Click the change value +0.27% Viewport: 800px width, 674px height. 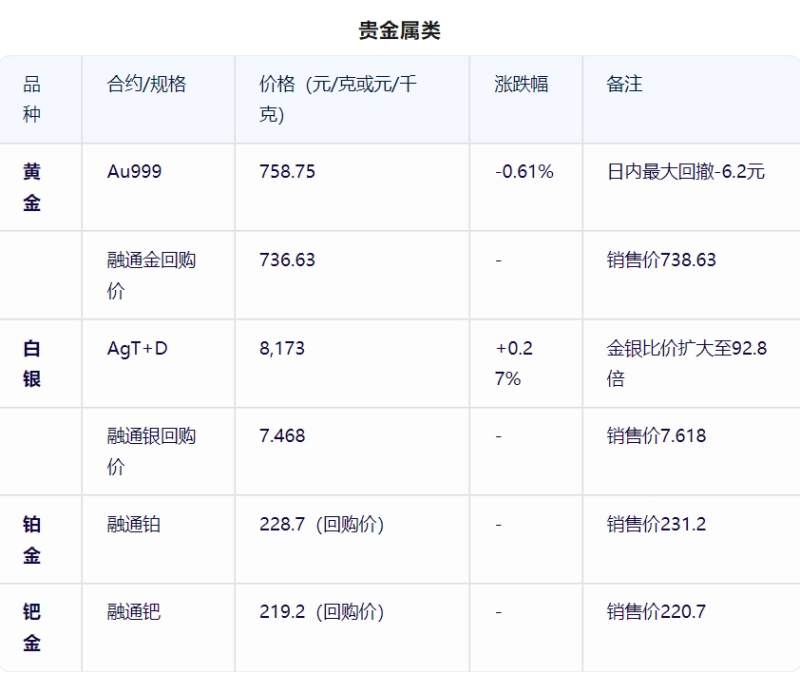(x=514, y=364)
